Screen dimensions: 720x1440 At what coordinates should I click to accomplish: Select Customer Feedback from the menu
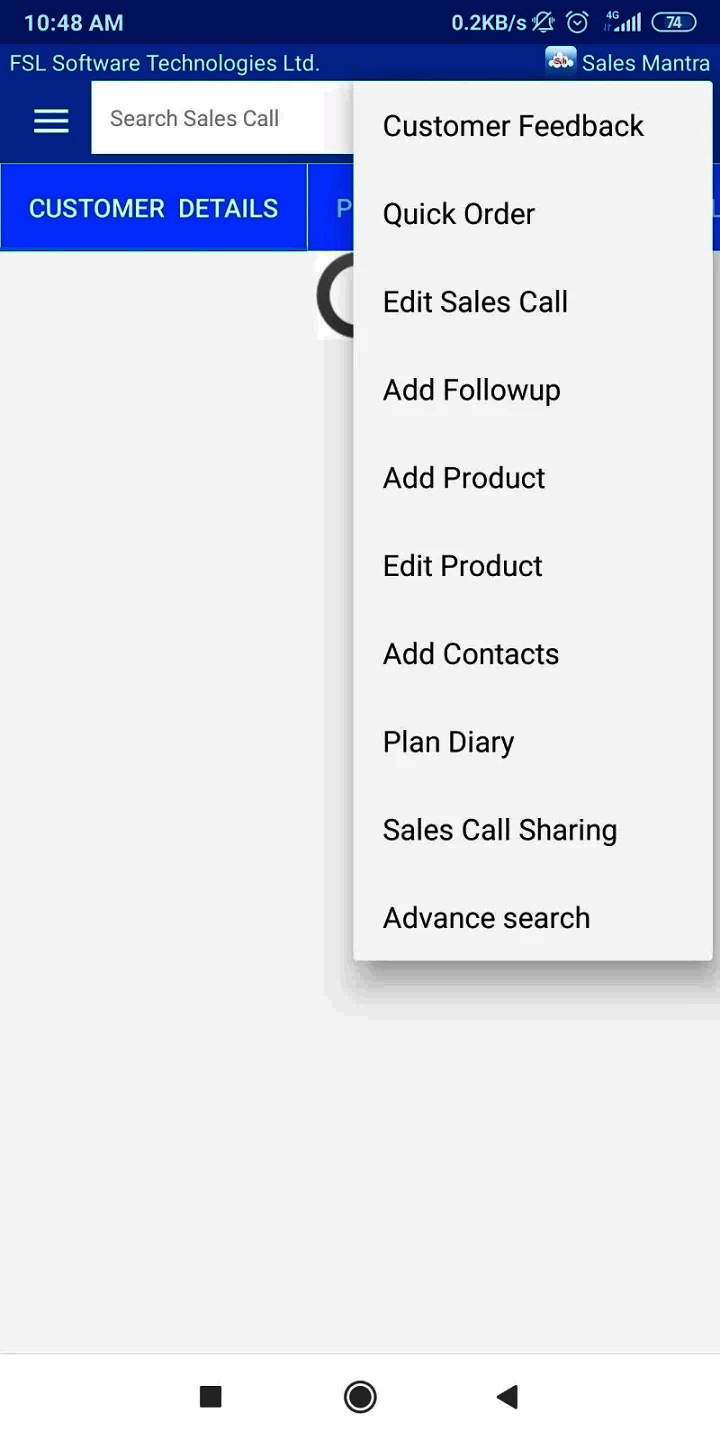click(513, 126)
